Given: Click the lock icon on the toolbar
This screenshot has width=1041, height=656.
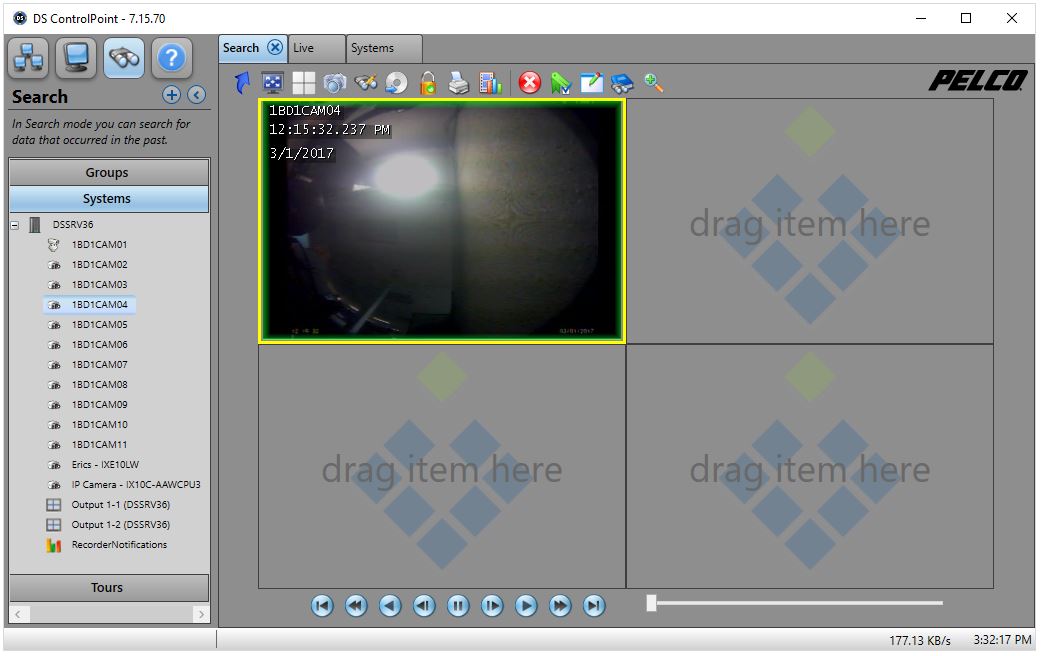Looking at the screenshot, I should (x=428, y=82).
